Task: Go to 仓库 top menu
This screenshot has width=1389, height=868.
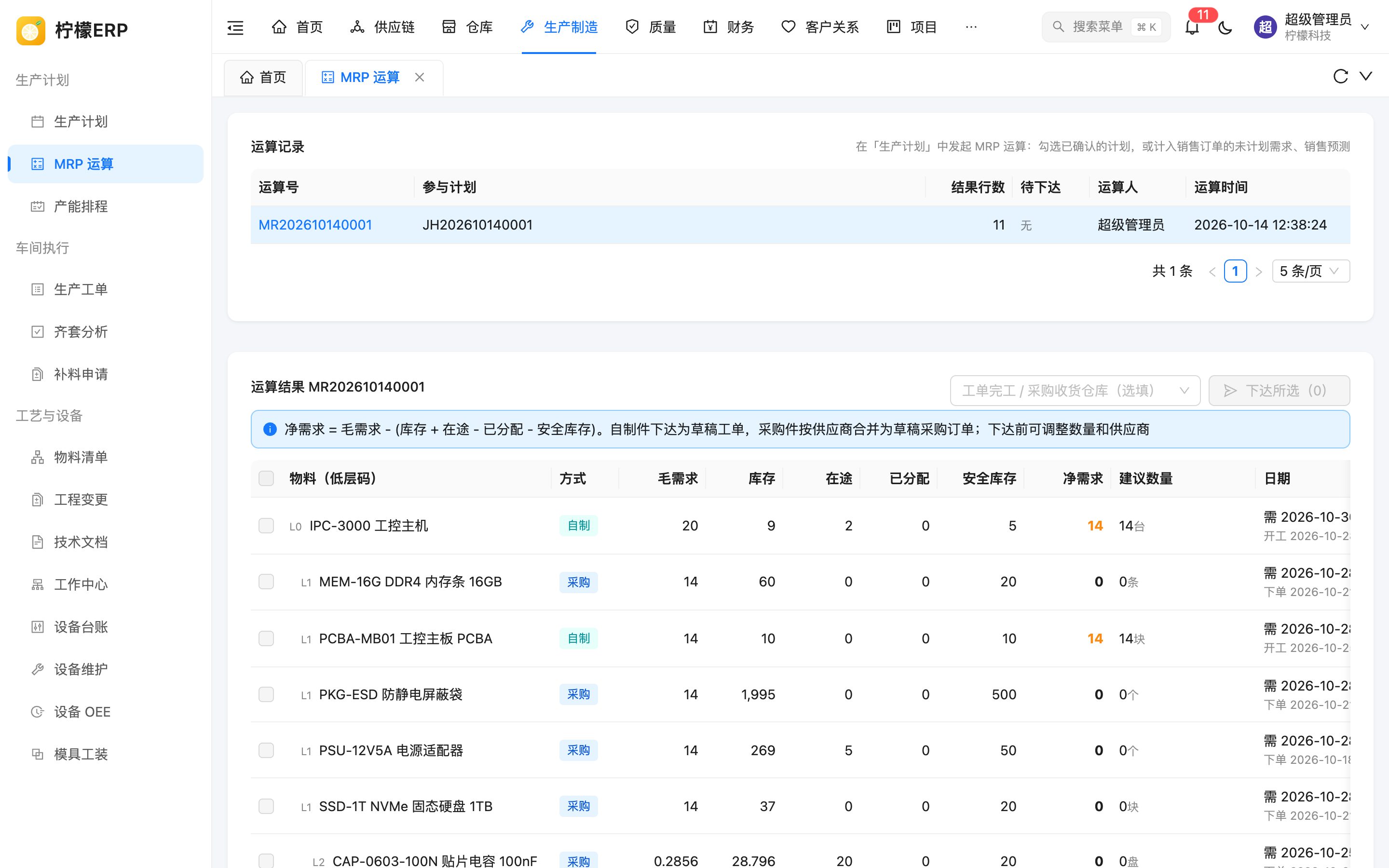Action: (x=467, y=27)
